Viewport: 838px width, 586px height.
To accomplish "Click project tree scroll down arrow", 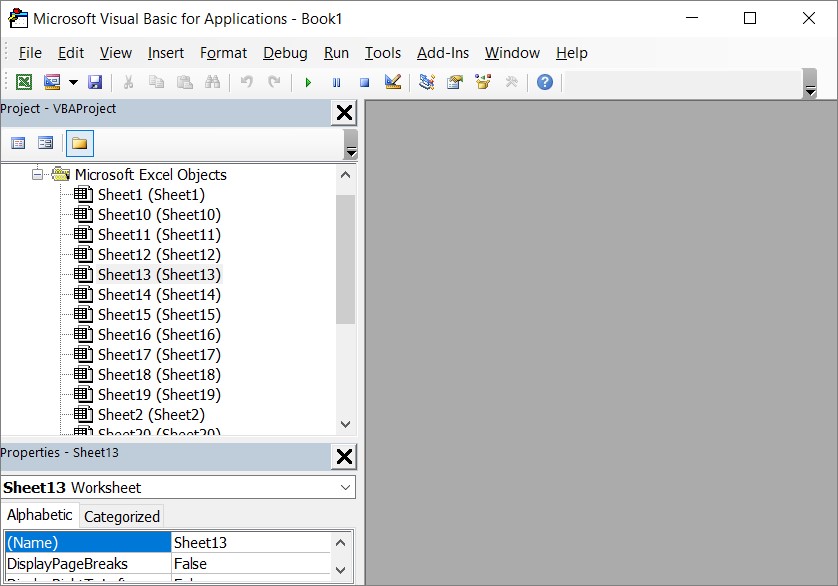I will click(x=345, y=424).
